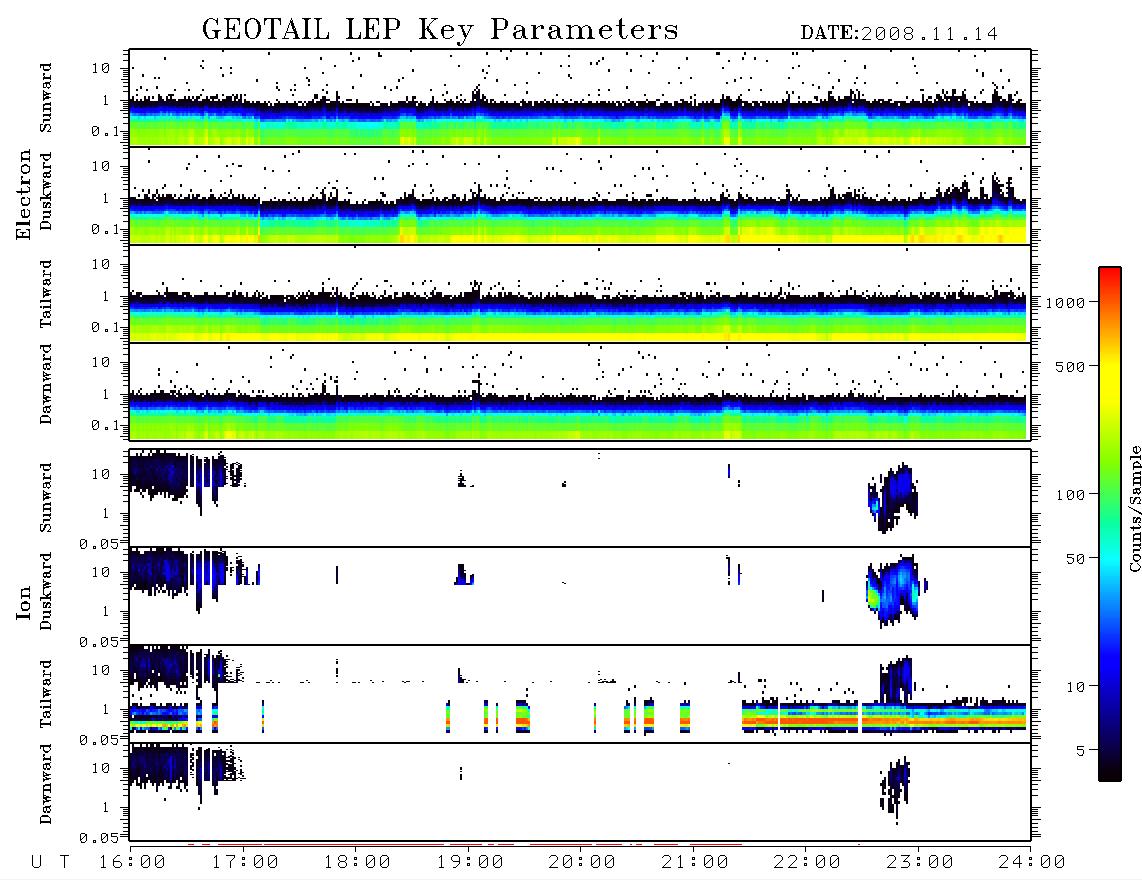Click the 16:00 time axis label
The height and width of the screenshot is (880, 1142).
[x=133, y=863]
